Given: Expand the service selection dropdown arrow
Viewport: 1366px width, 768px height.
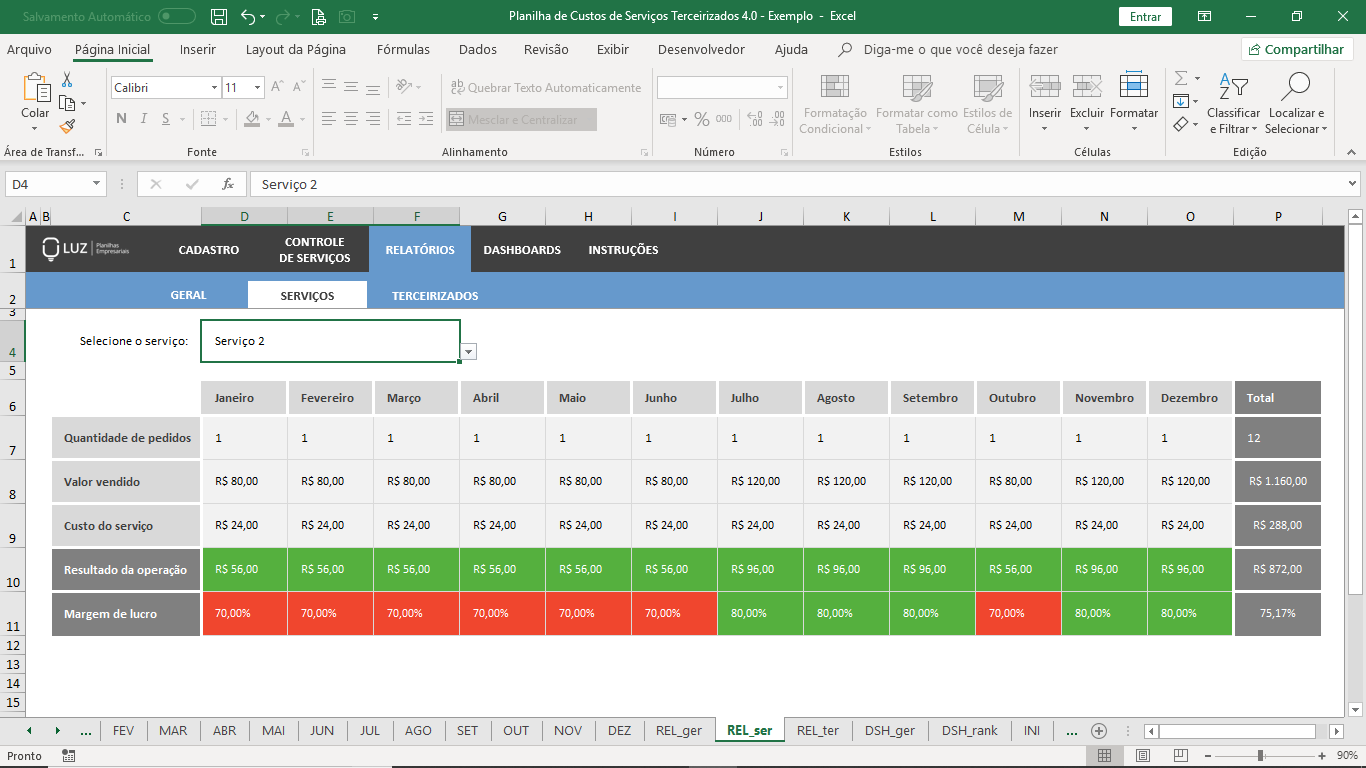Looking at the screenshot, I should coord(469,352).
